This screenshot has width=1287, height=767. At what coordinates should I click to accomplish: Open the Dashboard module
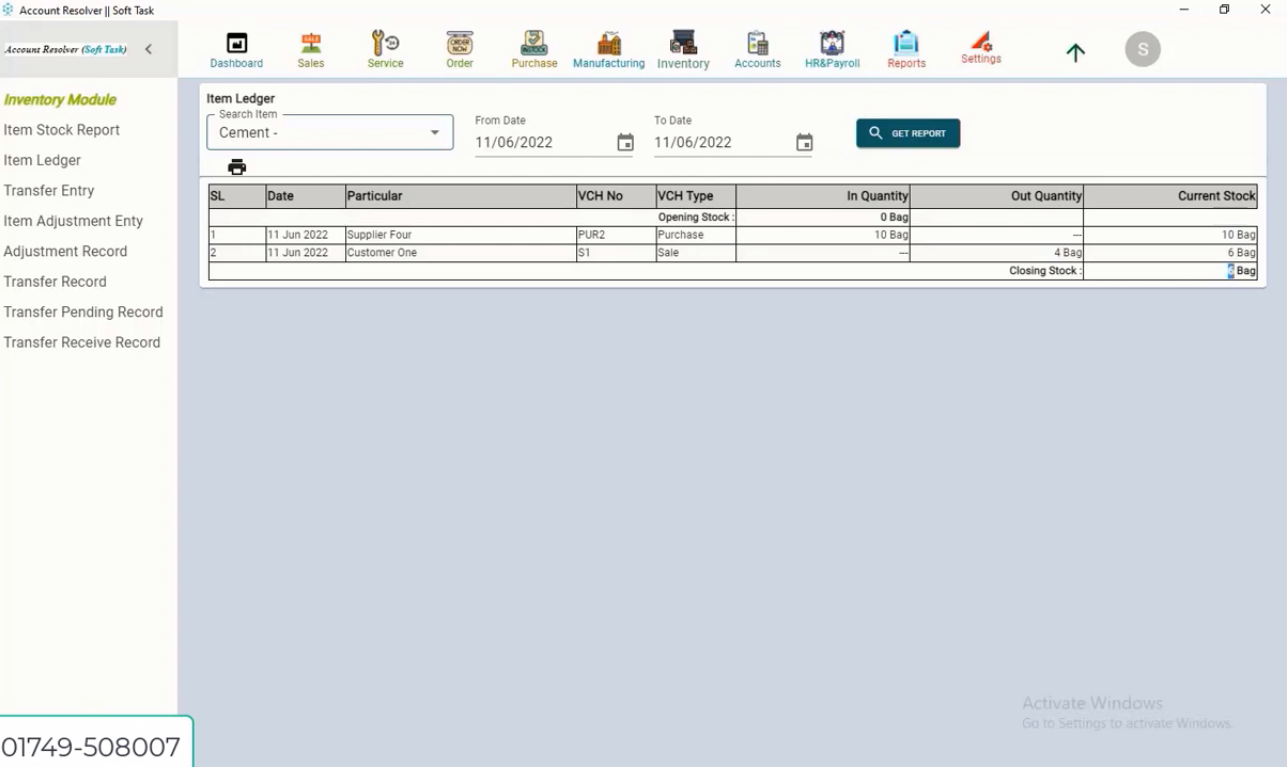(236, 48)
